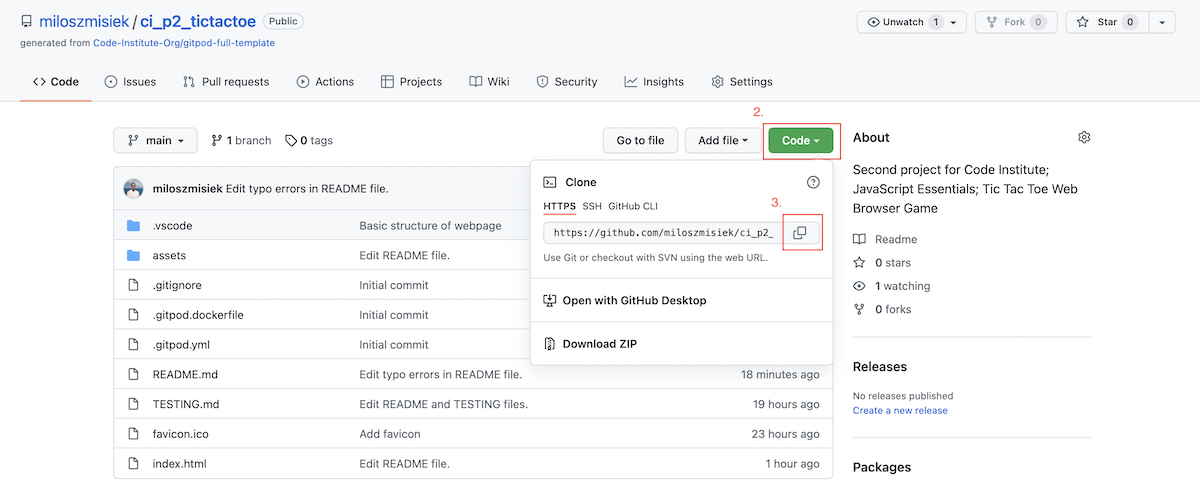Click the Fork button
1200x487 pixels.
pos(1015,22)
